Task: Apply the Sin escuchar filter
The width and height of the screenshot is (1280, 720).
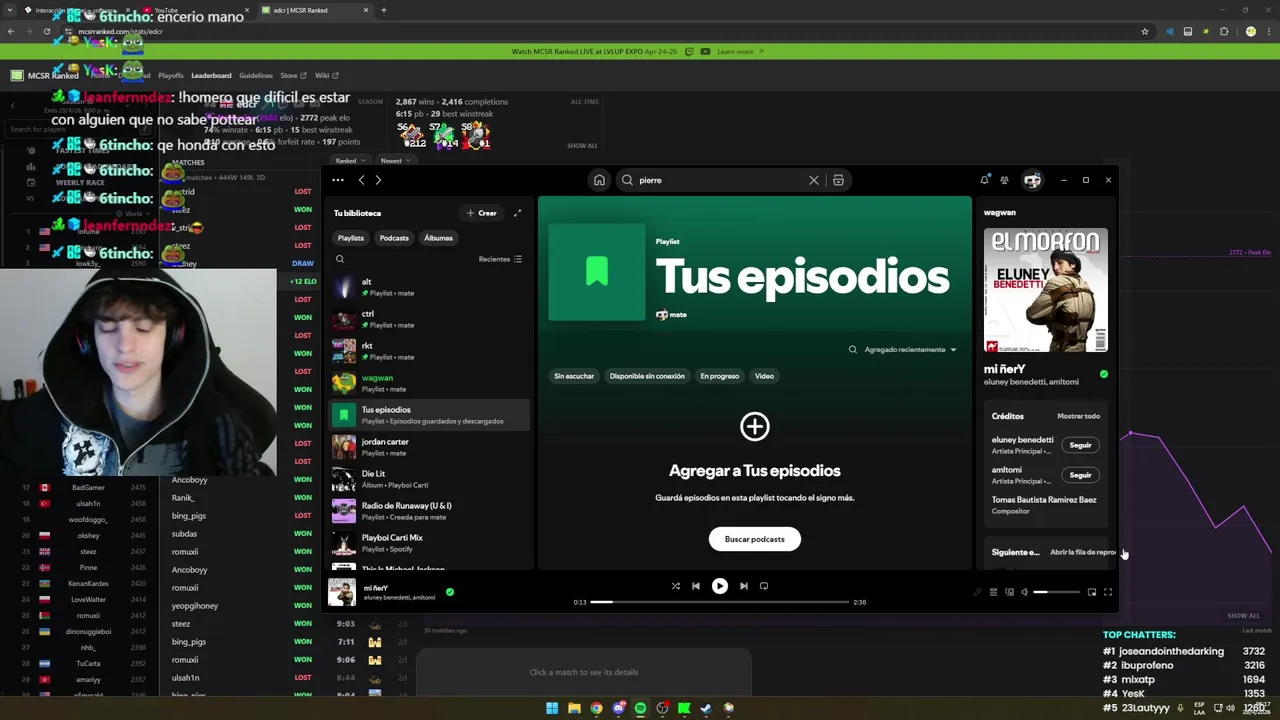Action: 574,376
